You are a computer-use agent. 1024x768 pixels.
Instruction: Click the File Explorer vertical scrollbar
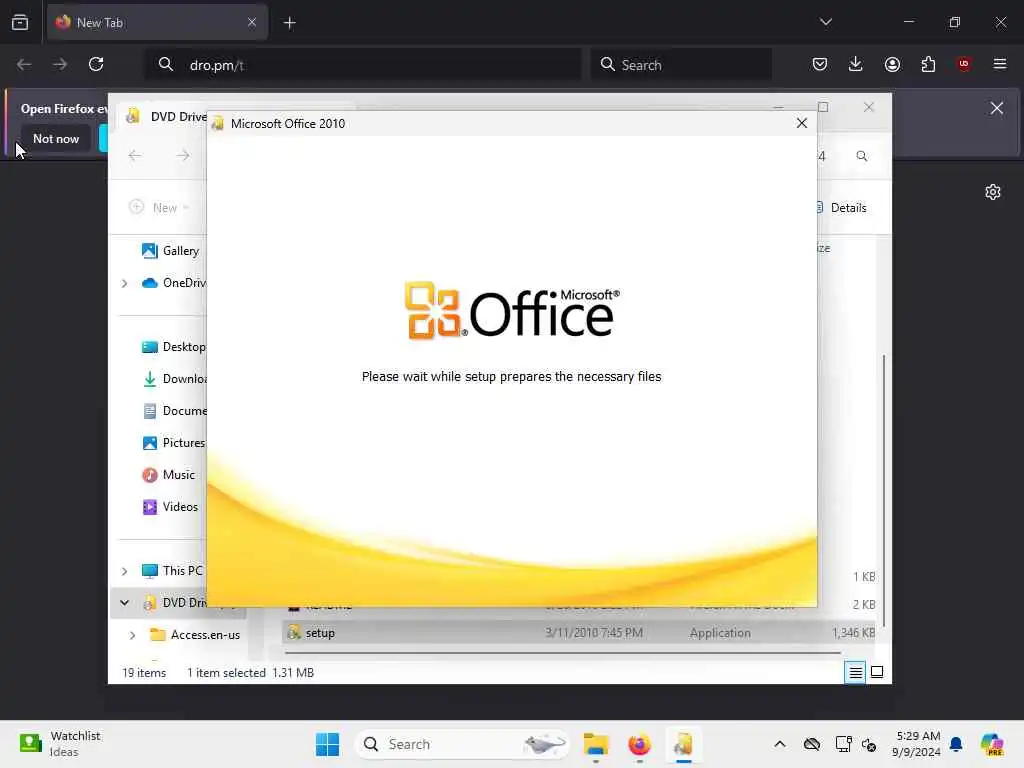click(884, 490)
